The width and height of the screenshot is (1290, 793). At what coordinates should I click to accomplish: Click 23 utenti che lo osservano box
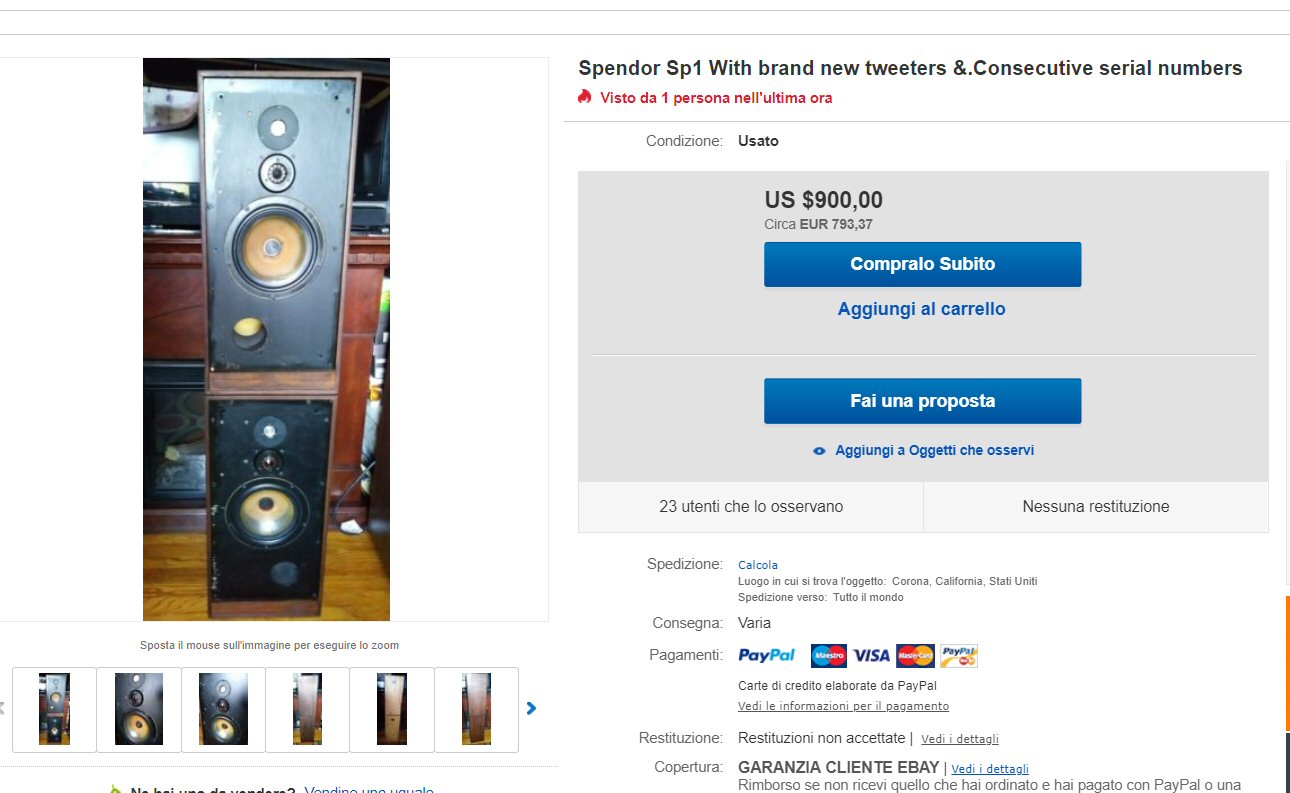coord(750,507)
